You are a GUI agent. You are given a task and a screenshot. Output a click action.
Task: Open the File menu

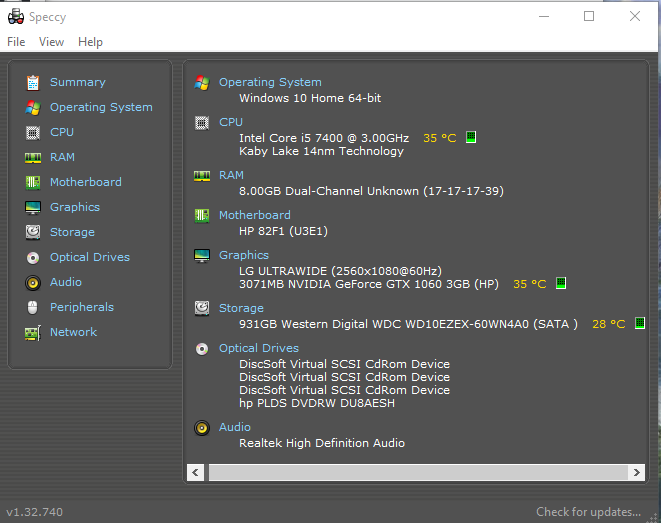16,42
